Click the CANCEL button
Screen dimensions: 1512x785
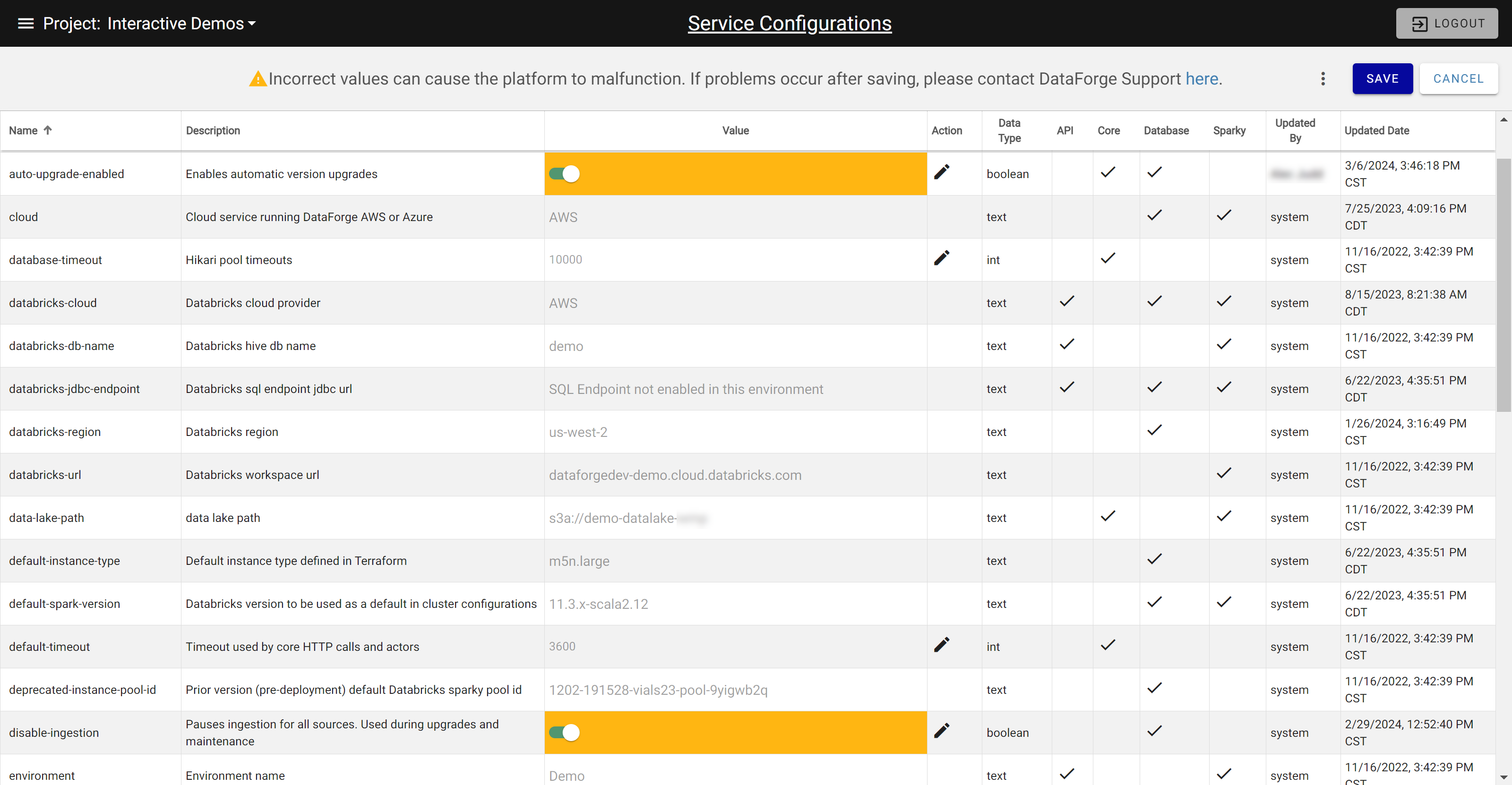tap(1459, 78)
